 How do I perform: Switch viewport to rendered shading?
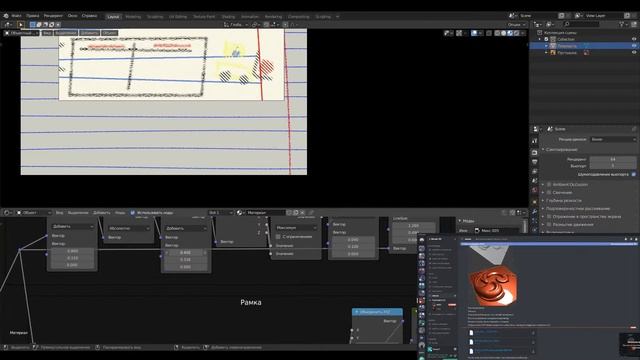click(x=516, y=33)
